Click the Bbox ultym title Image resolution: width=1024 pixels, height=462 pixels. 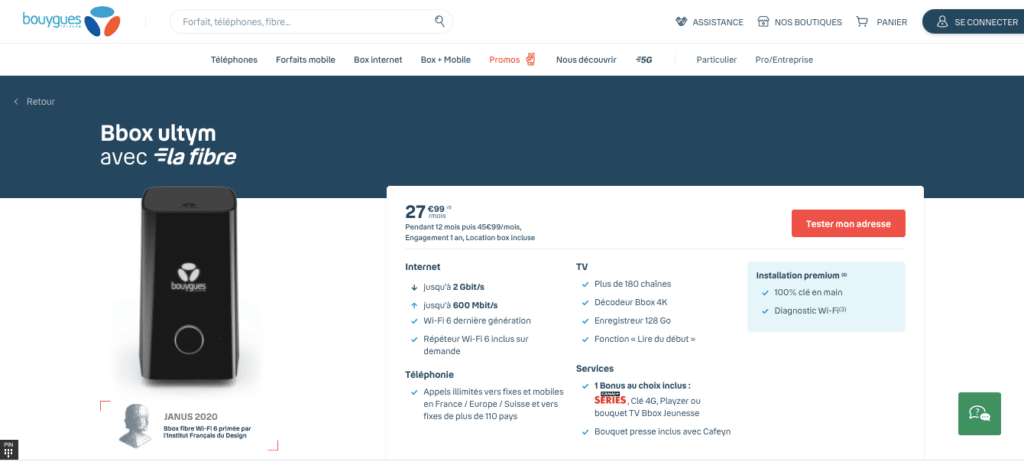158,134
